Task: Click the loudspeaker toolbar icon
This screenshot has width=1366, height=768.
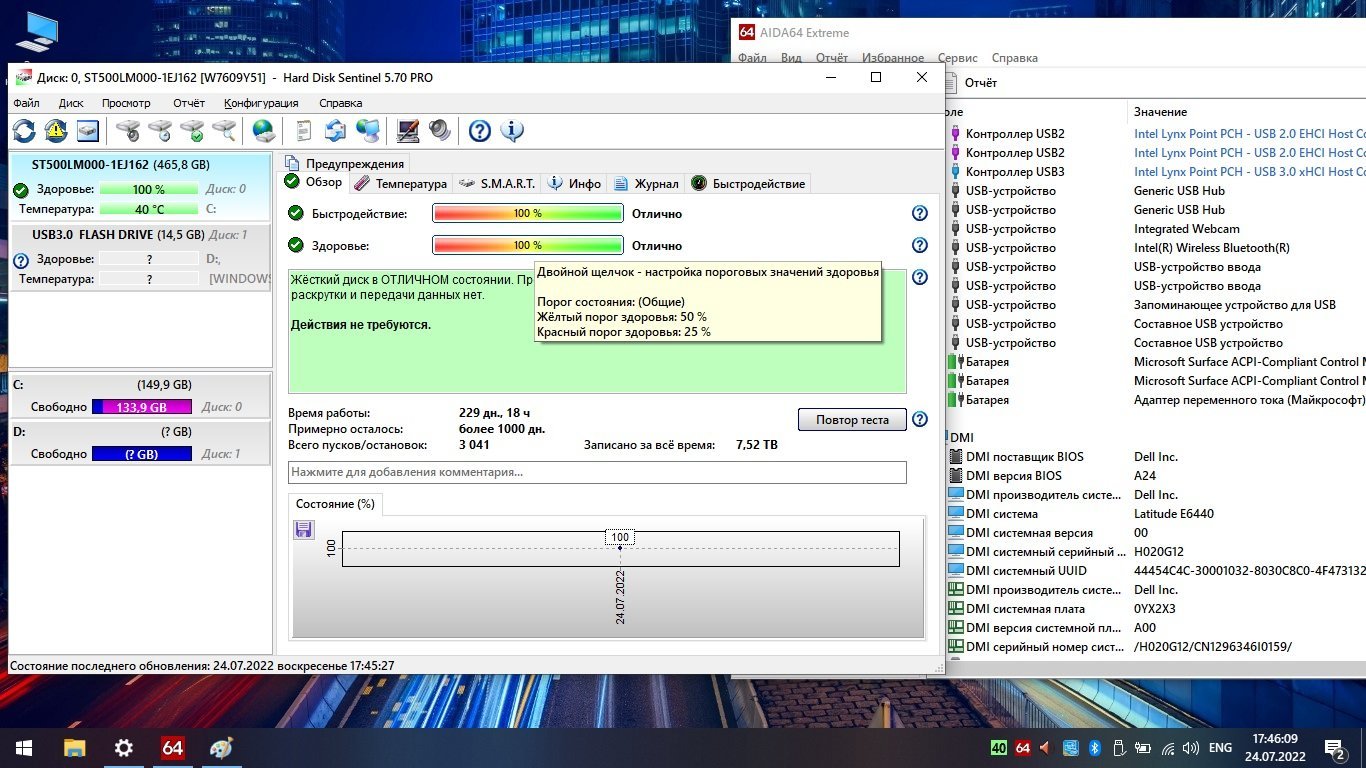Action: 440,131
